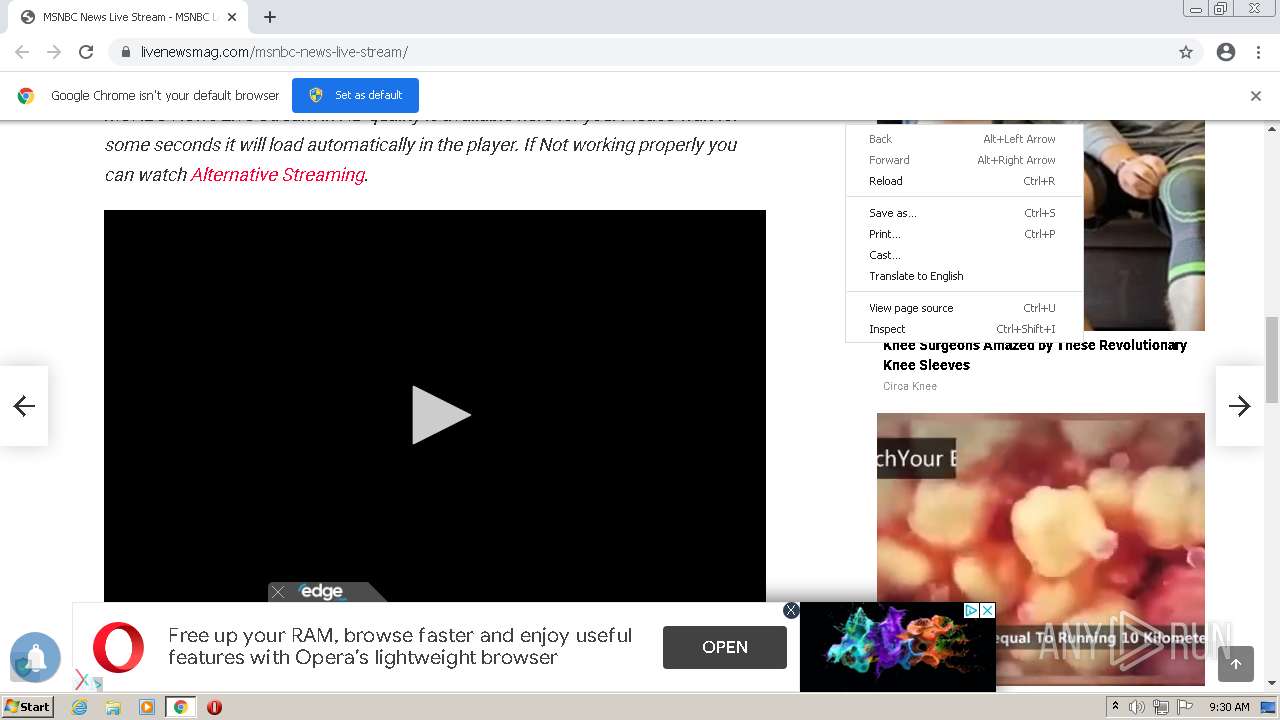Click the Set as default button
Screen dimensions: 1280x720
[x=355, y=95]
